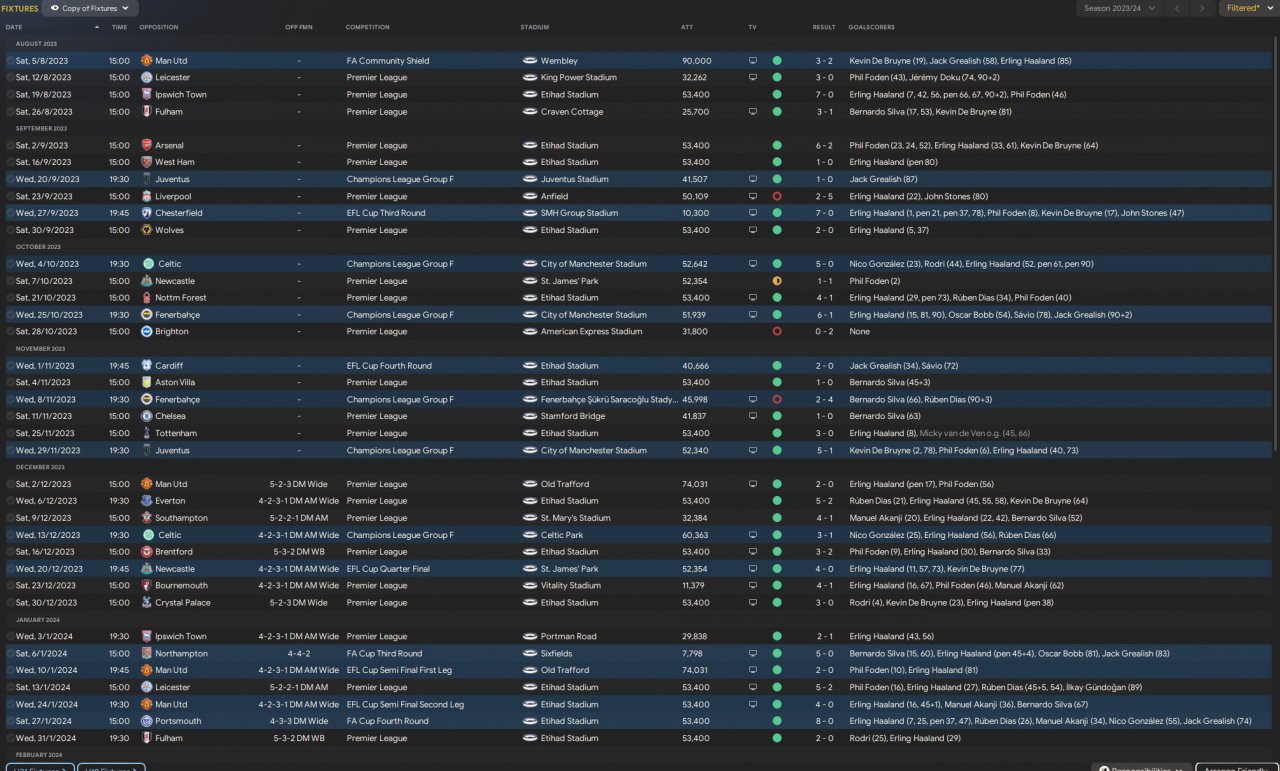Sort by the Opposition column header

pyautogui.click(x=159, y=27)
